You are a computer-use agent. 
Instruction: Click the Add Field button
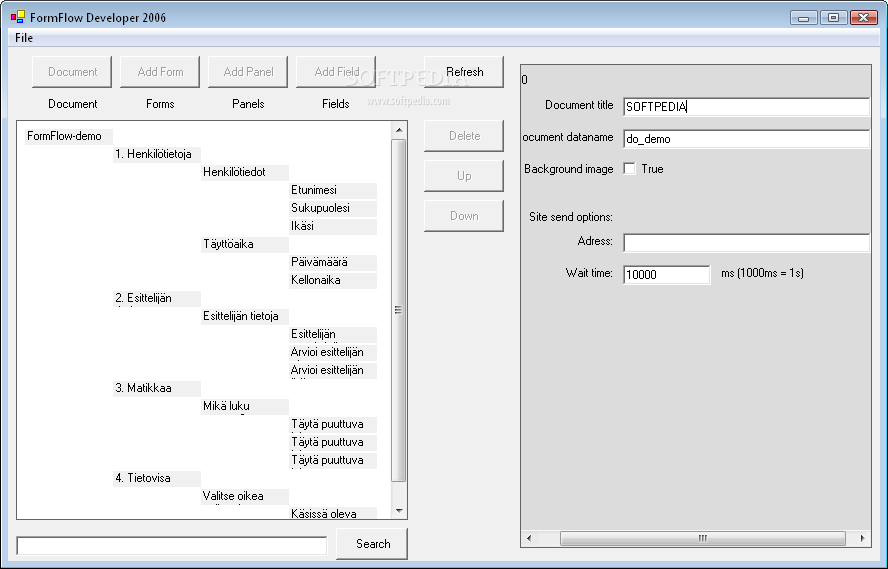pos(336,72)
